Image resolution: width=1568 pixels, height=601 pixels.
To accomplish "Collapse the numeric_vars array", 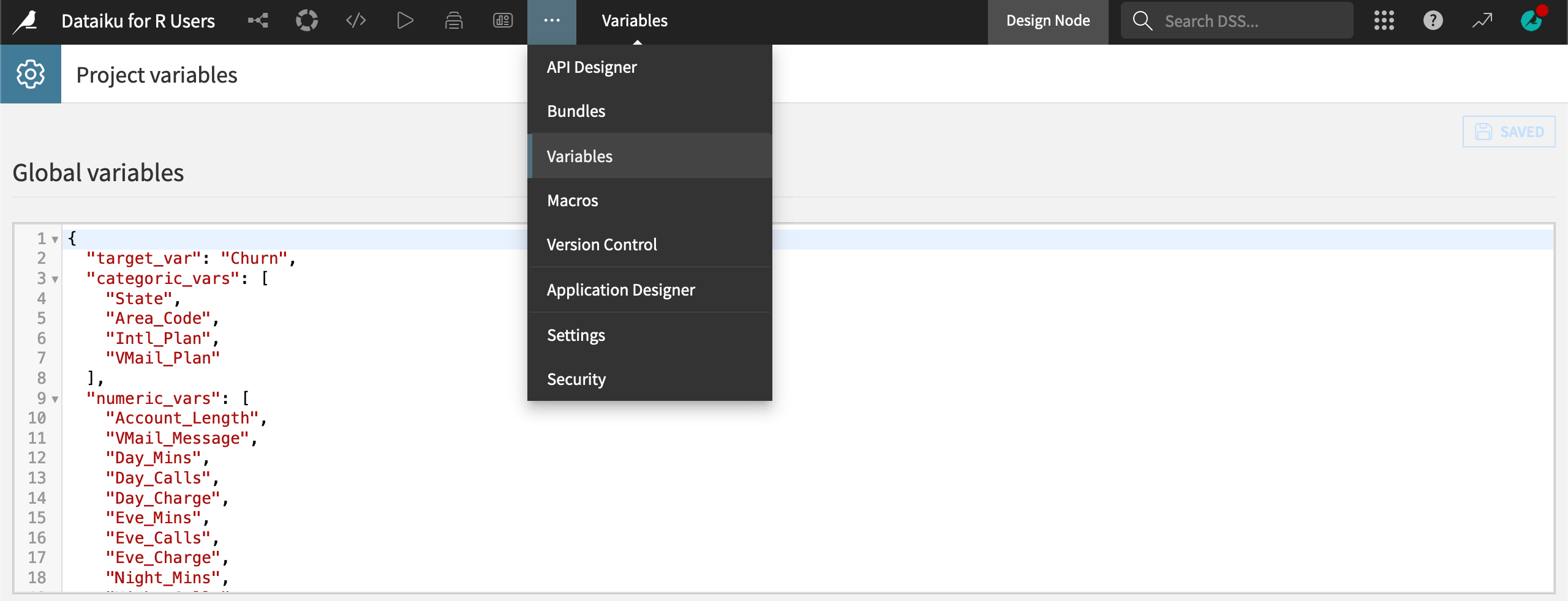I will click(x=55, y=399).
